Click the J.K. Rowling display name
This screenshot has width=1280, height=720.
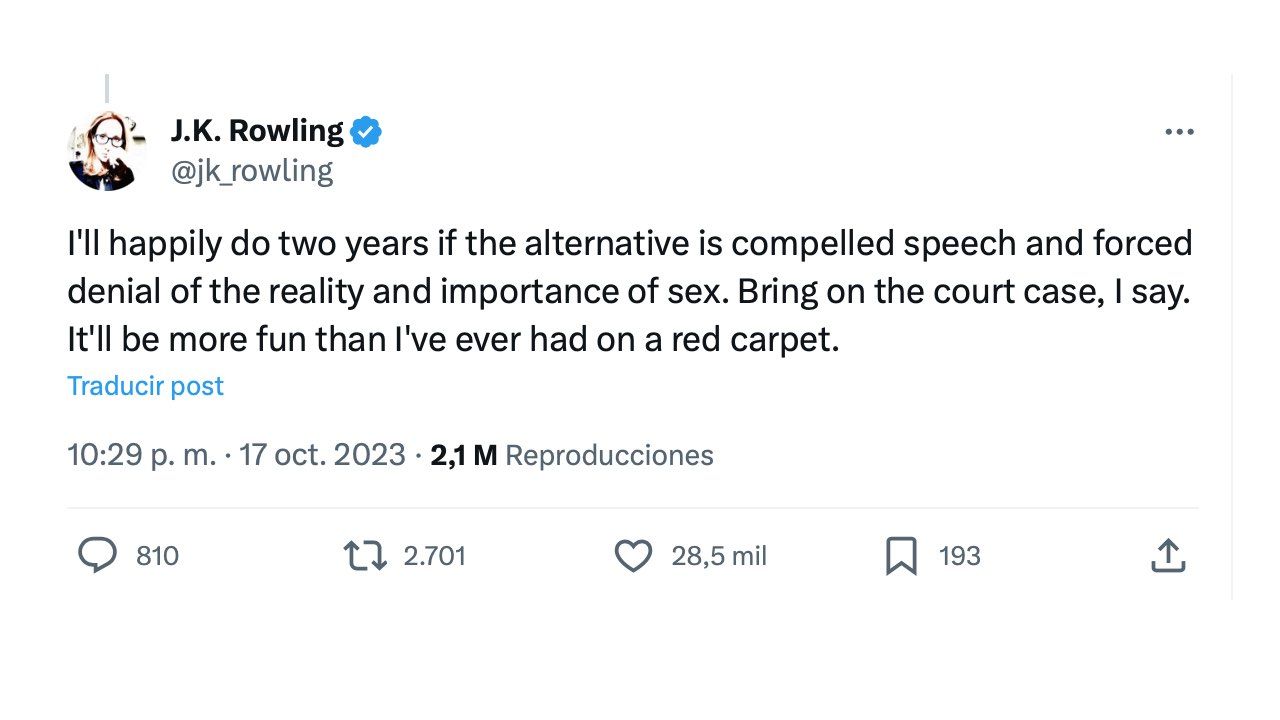click(257, 130)
